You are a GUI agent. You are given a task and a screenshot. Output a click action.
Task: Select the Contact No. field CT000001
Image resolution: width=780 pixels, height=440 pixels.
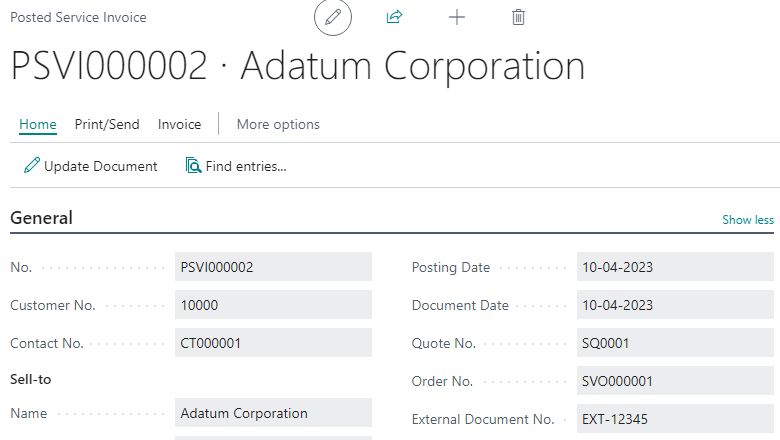click(x=273, y=343)
